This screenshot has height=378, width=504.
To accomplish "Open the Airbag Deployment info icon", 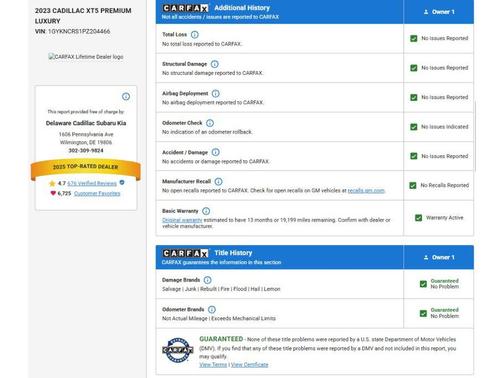I will click(x=216, y=94).
